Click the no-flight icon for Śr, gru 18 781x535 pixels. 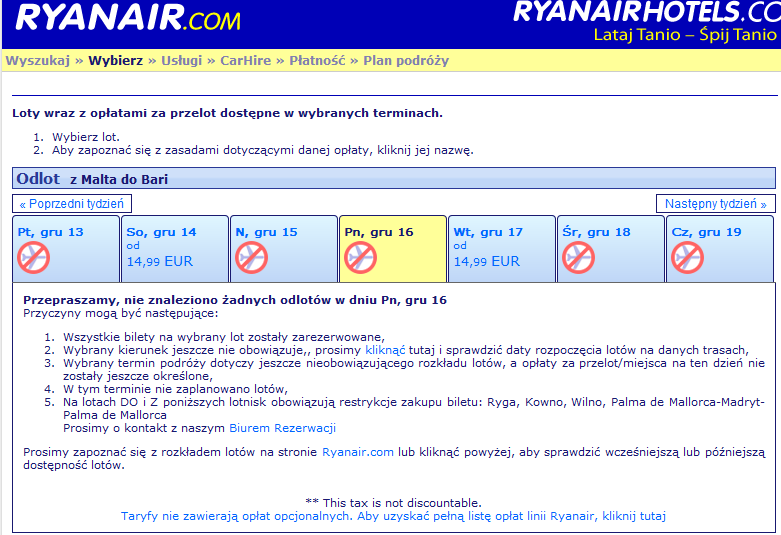click(x=579, y=258)
